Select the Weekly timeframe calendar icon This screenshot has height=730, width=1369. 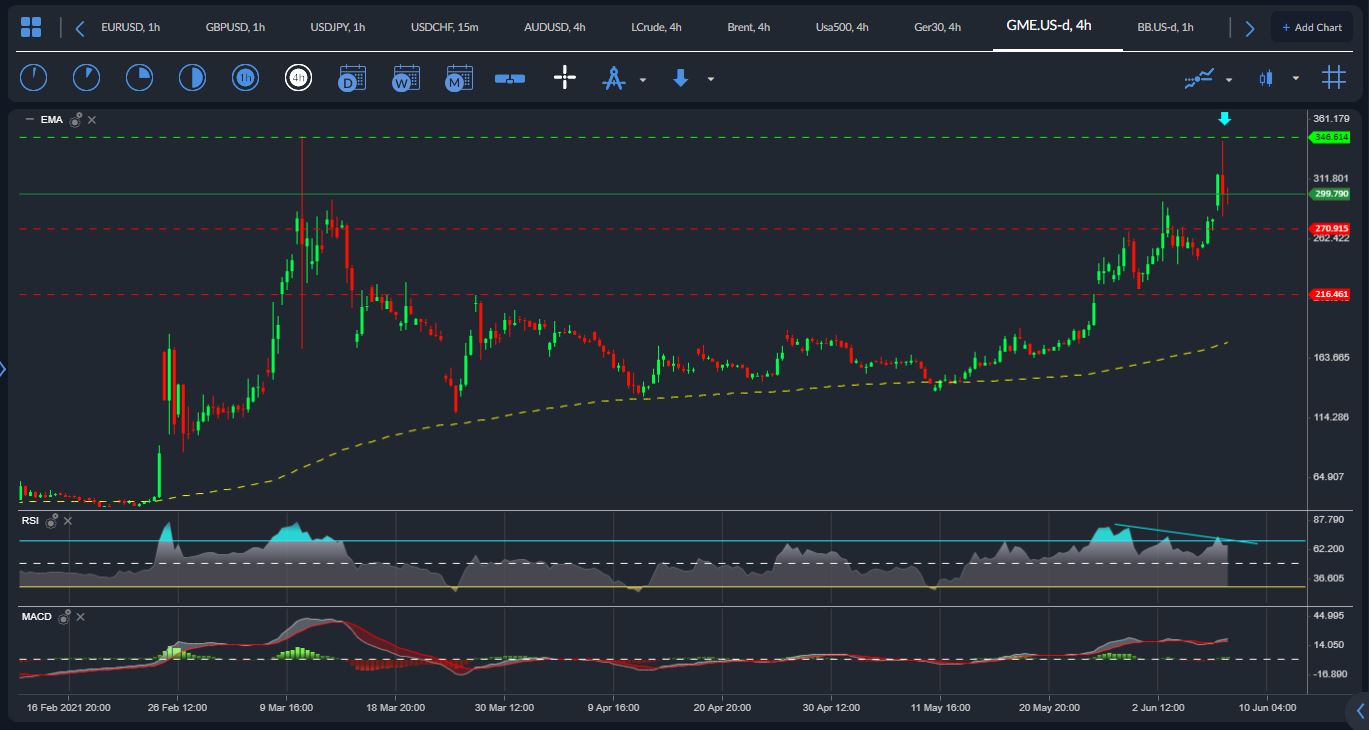point(406,78)
